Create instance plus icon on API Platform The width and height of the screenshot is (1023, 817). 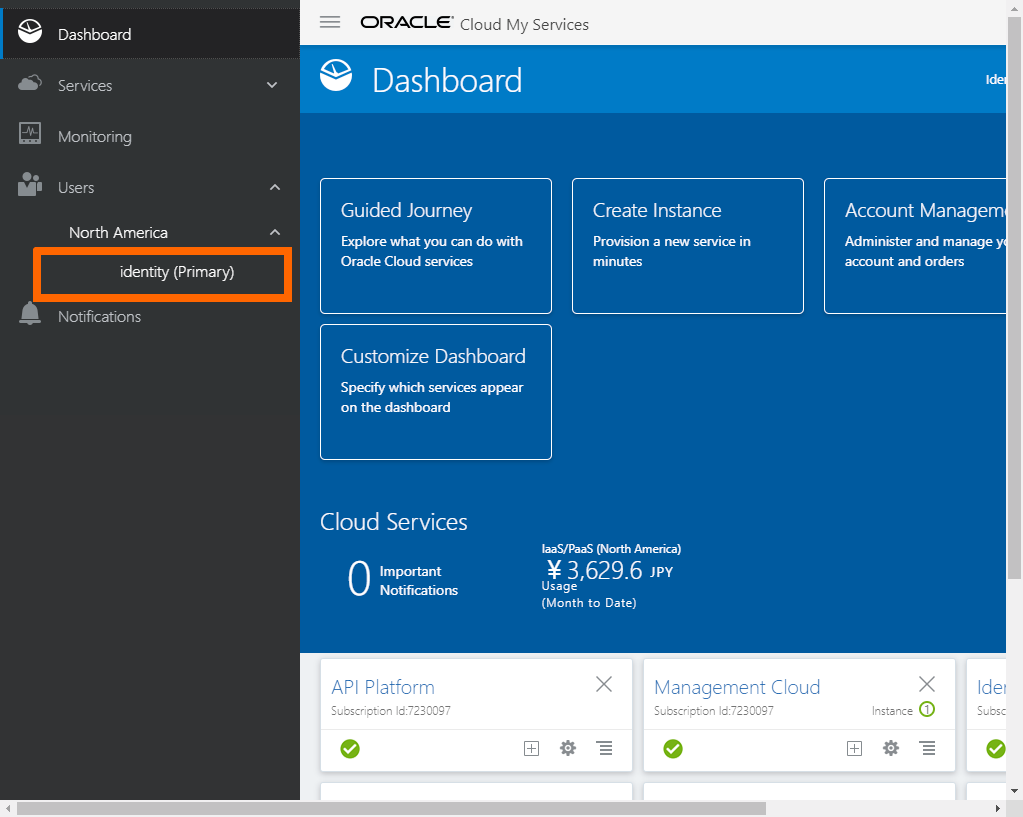coord(532,748)
